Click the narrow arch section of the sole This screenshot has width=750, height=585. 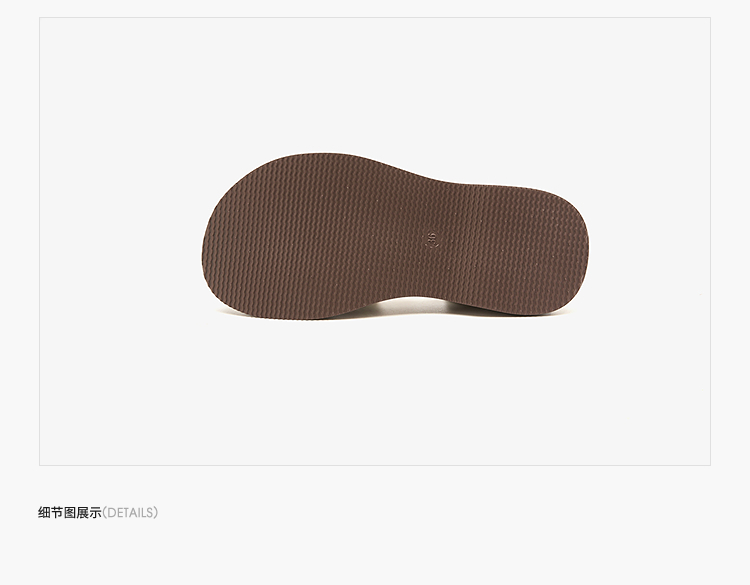(x=421, y=239)
